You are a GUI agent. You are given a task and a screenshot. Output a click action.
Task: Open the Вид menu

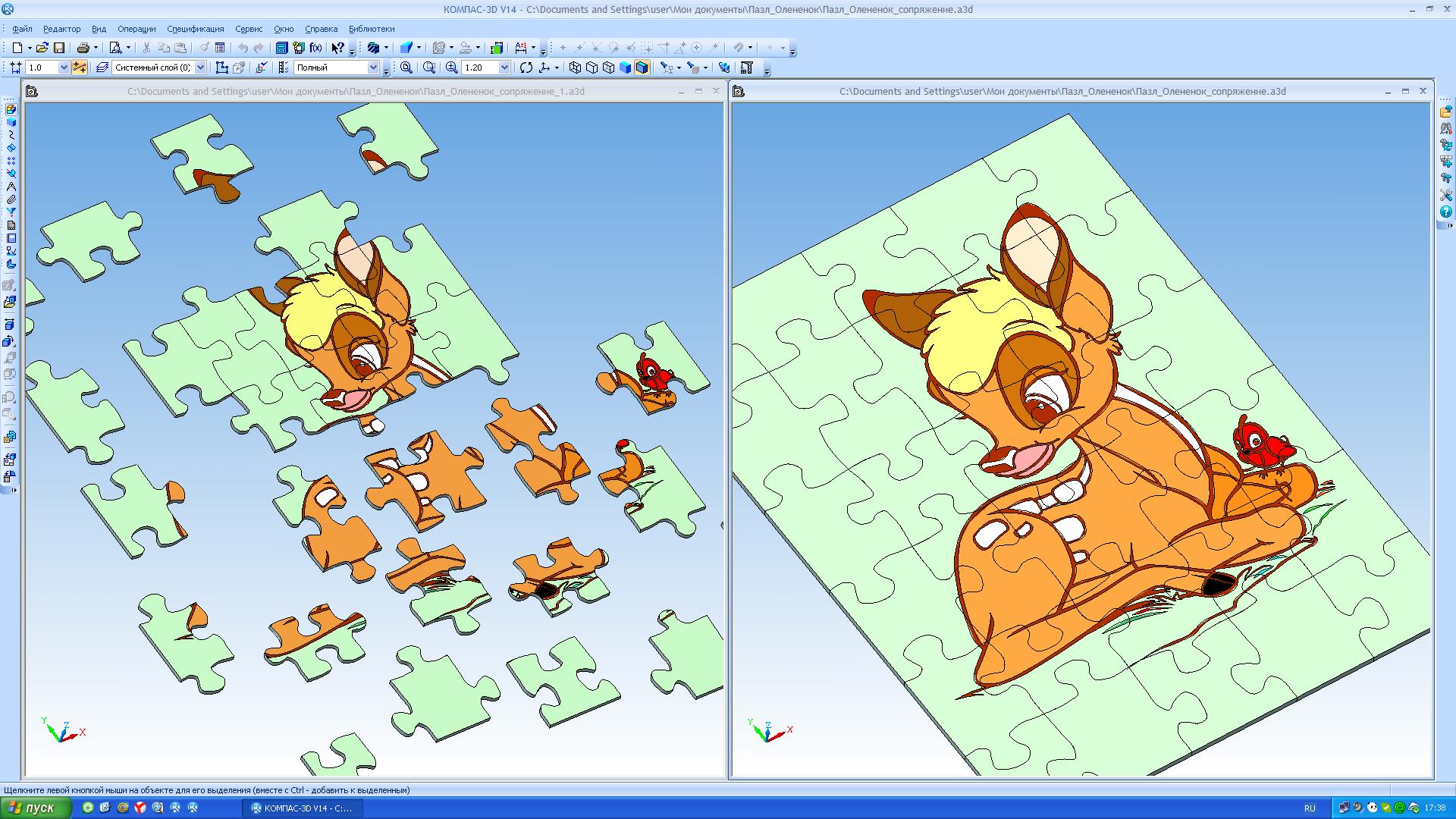pos(99,29)
